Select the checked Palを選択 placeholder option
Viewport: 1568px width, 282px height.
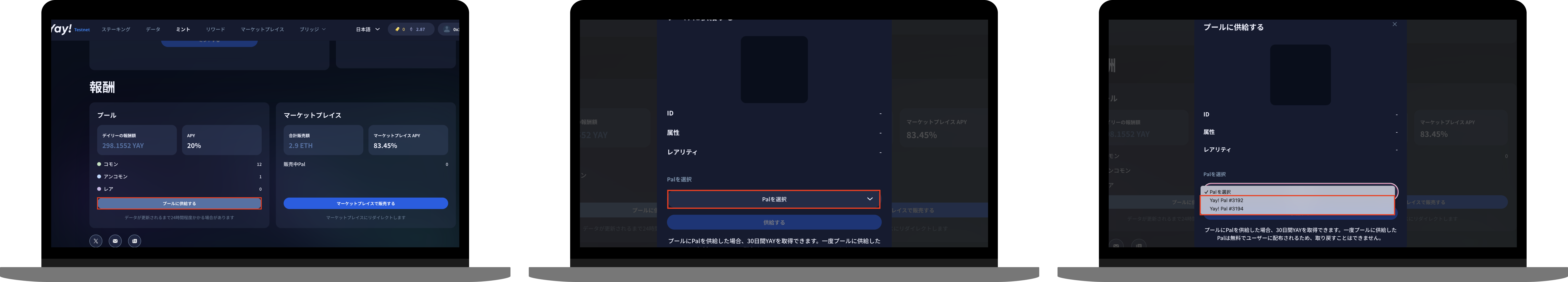click(1297, 192)
